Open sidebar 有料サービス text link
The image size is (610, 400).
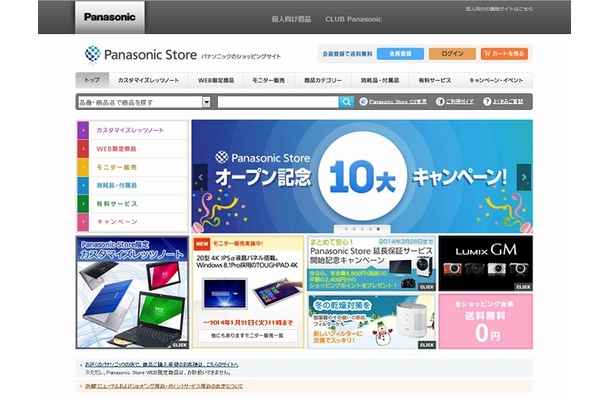click(x=117, y=204)
